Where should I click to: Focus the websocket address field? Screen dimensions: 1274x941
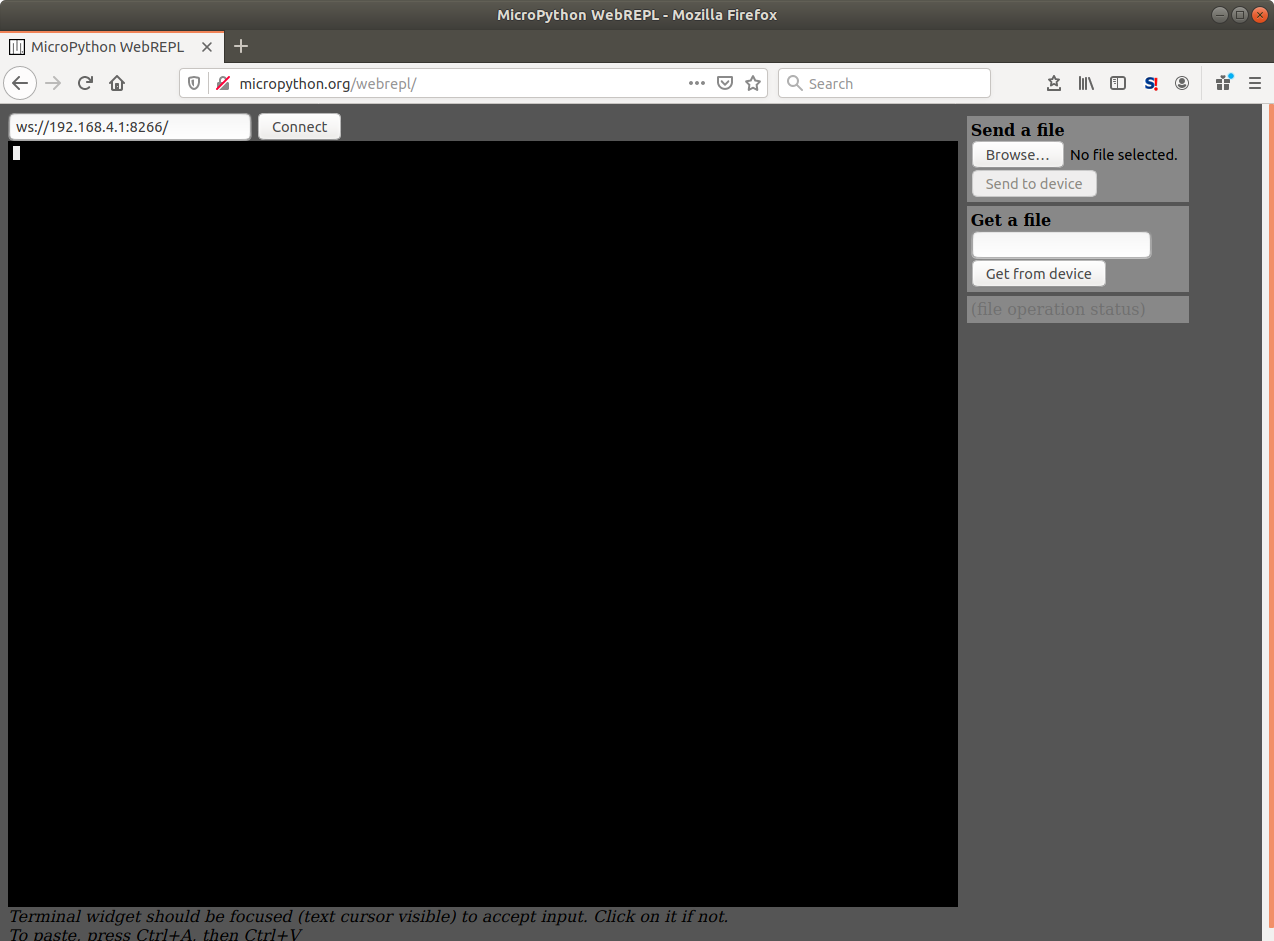130,127
